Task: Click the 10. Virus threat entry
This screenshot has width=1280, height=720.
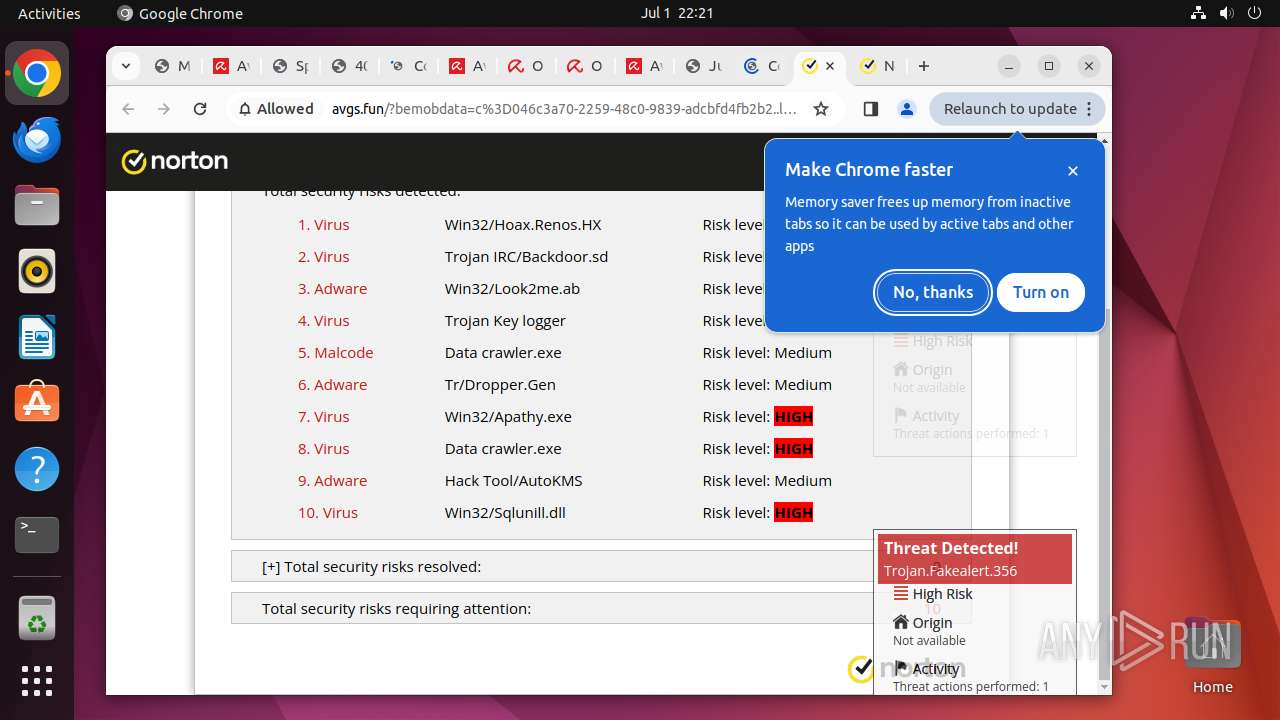Action: coord(327,512)
